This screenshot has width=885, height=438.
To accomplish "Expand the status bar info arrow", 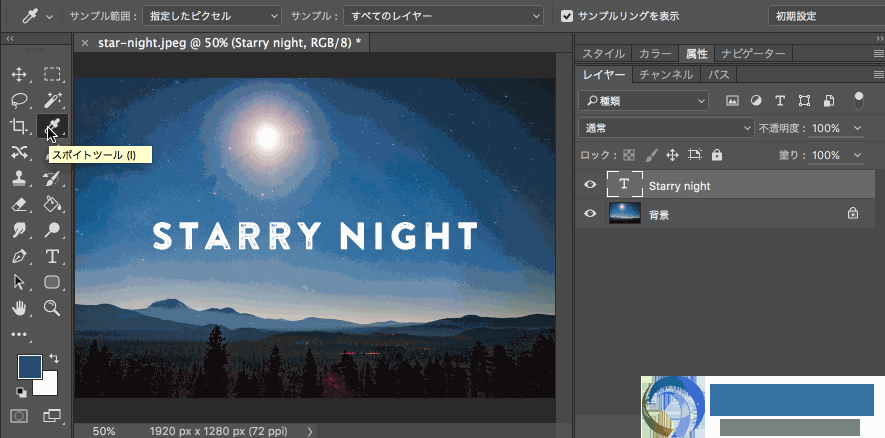I will 310,431.
